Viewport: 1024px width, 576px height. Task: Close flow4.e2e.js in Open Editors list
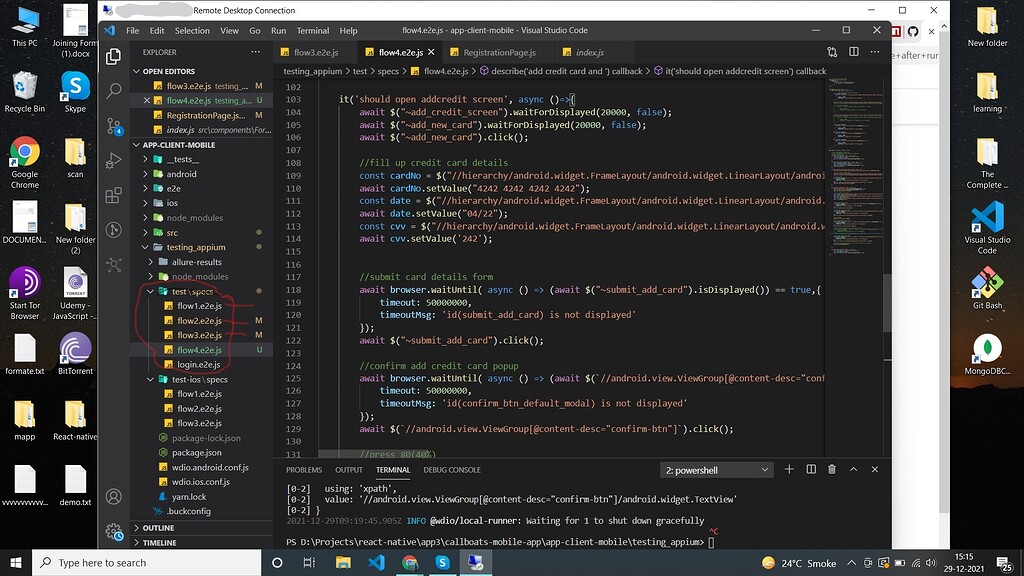click(147, 101)
